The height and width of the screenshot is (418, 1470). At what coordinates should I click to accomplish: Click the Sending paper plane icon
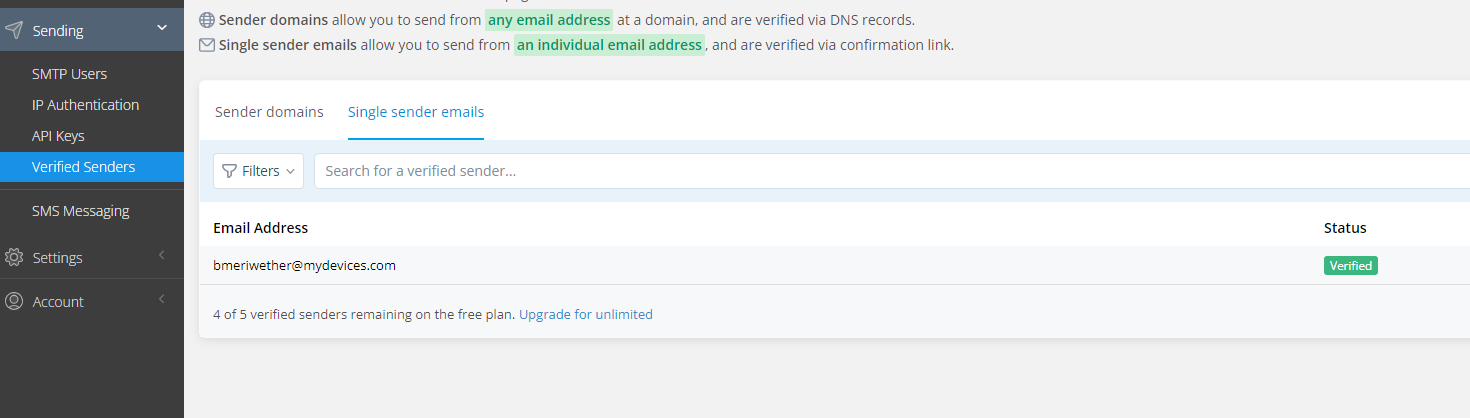(14, 30)
